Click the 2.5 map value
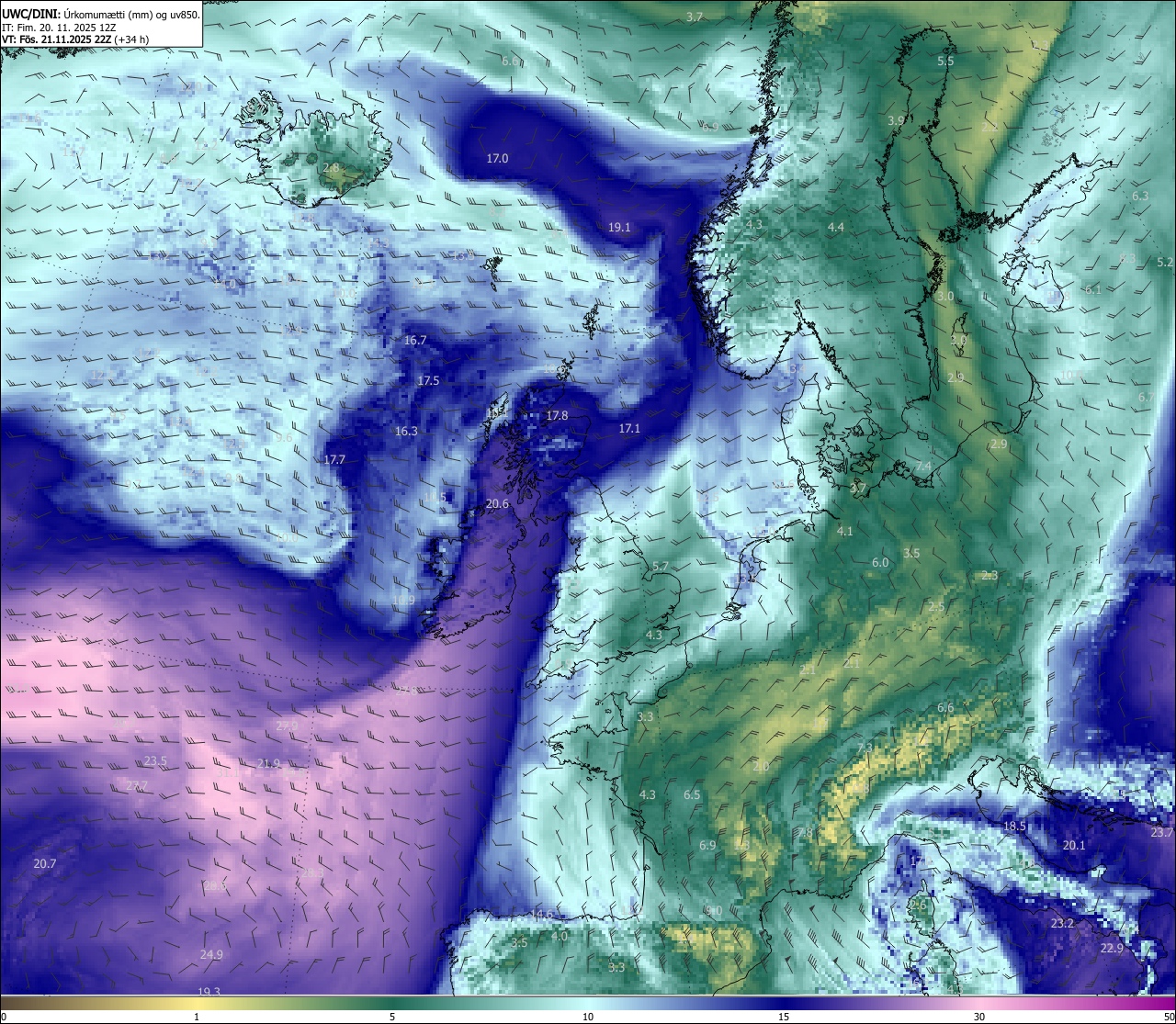The width and height of the screenshot is (1176, 1024). click(x=936, y=607)
